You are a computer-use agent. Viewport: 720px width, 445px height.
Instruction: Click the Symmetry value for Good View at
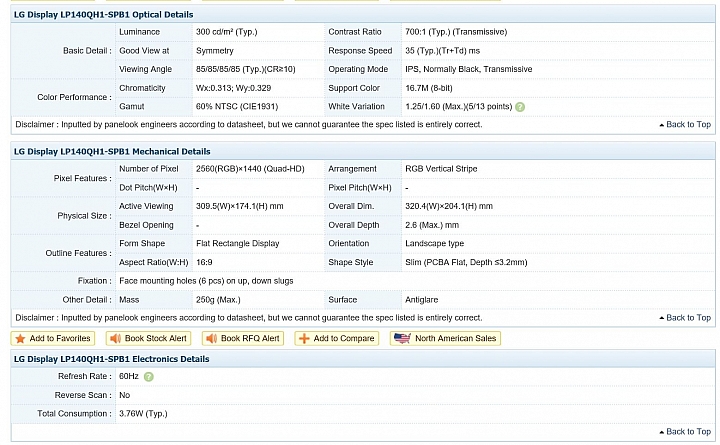tap(214, 51)
